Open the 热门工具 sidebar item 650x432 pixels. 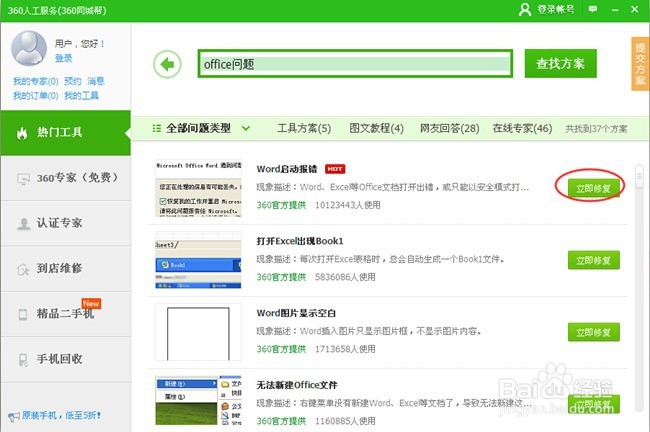coord(65,133)
